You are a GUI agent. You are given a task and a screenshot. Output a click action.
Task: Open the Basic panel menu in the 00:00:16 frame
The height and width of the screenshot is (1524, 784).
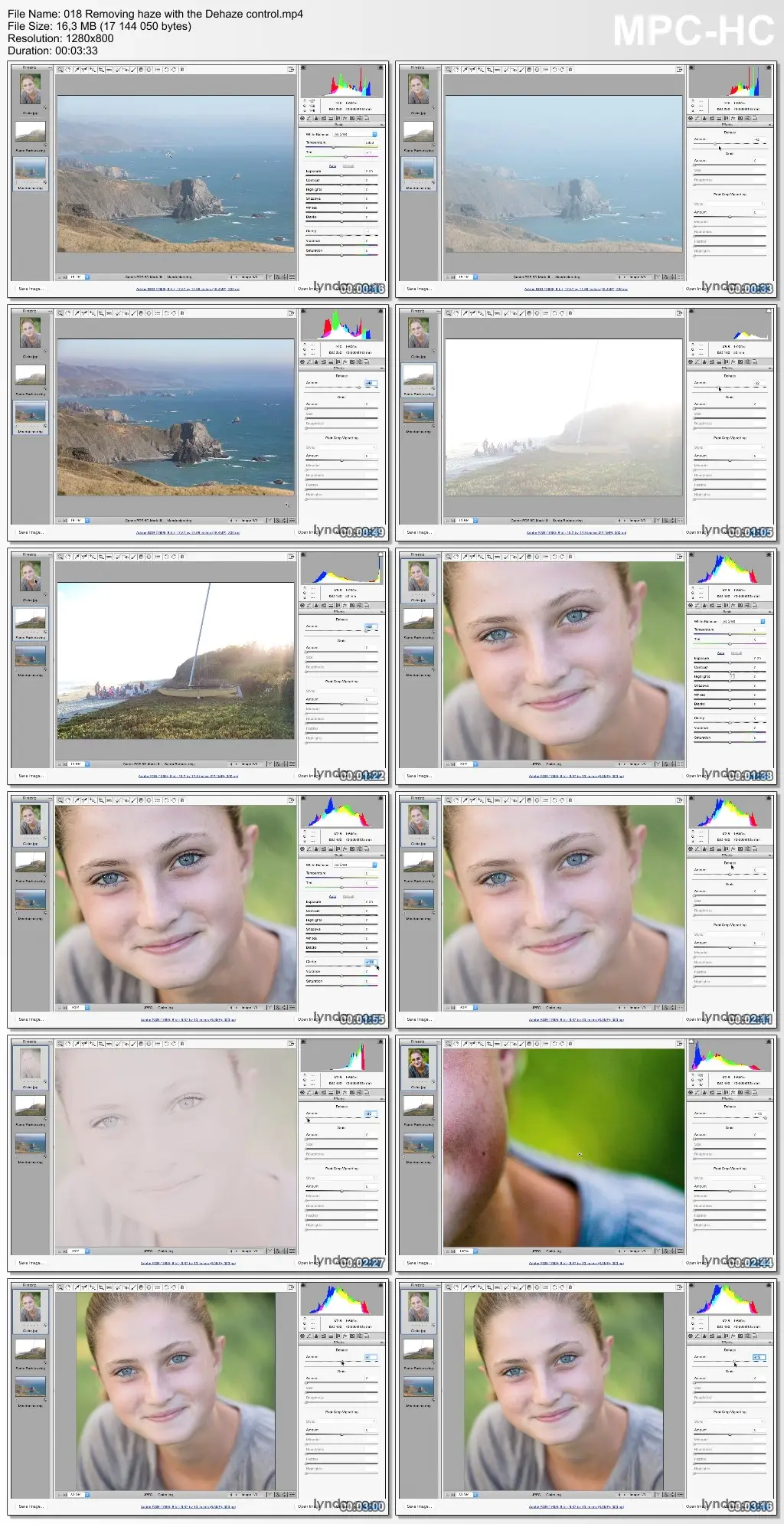[381, 125]
